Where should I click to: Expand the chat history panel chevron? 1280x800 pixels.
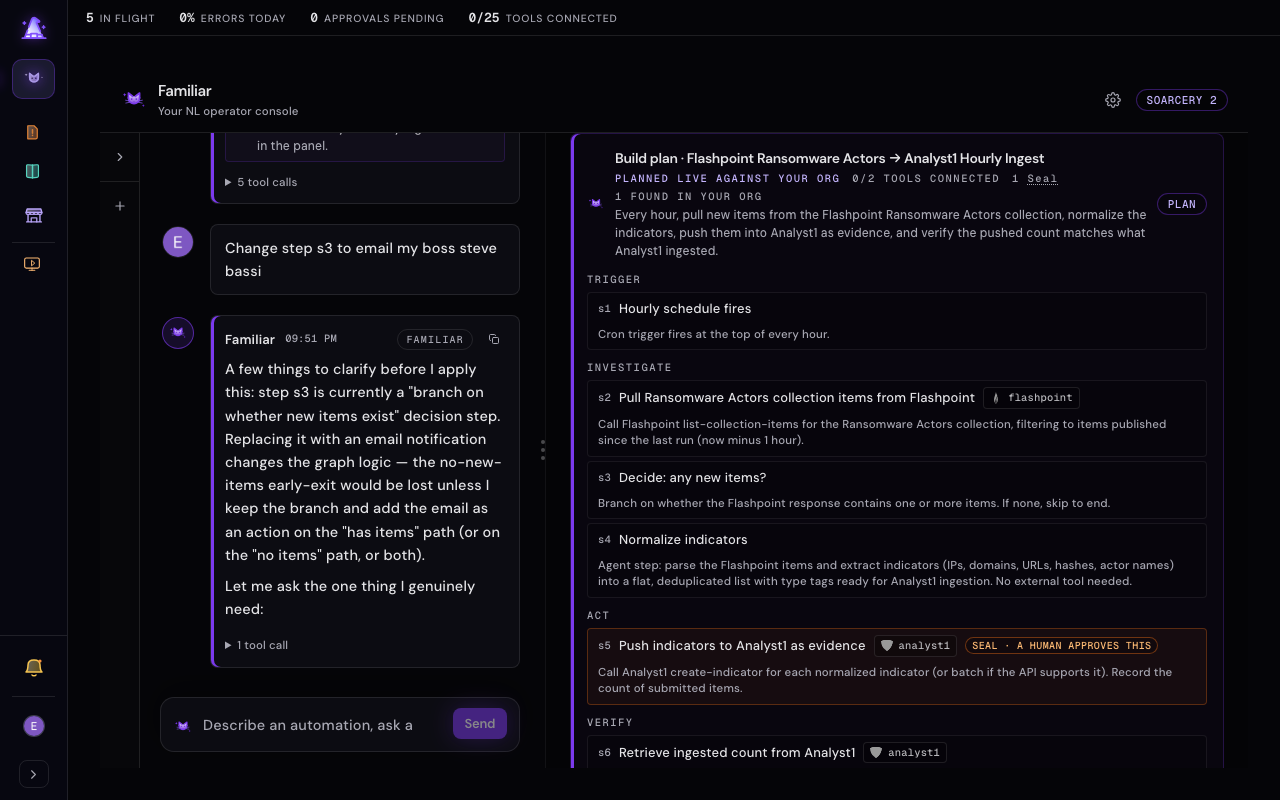pyautogui.click(x=120, y=157)
